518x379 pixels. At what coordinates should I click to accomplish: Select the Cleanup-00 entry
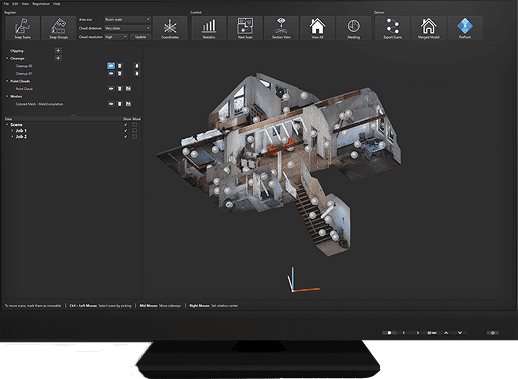tap(24, 66)
